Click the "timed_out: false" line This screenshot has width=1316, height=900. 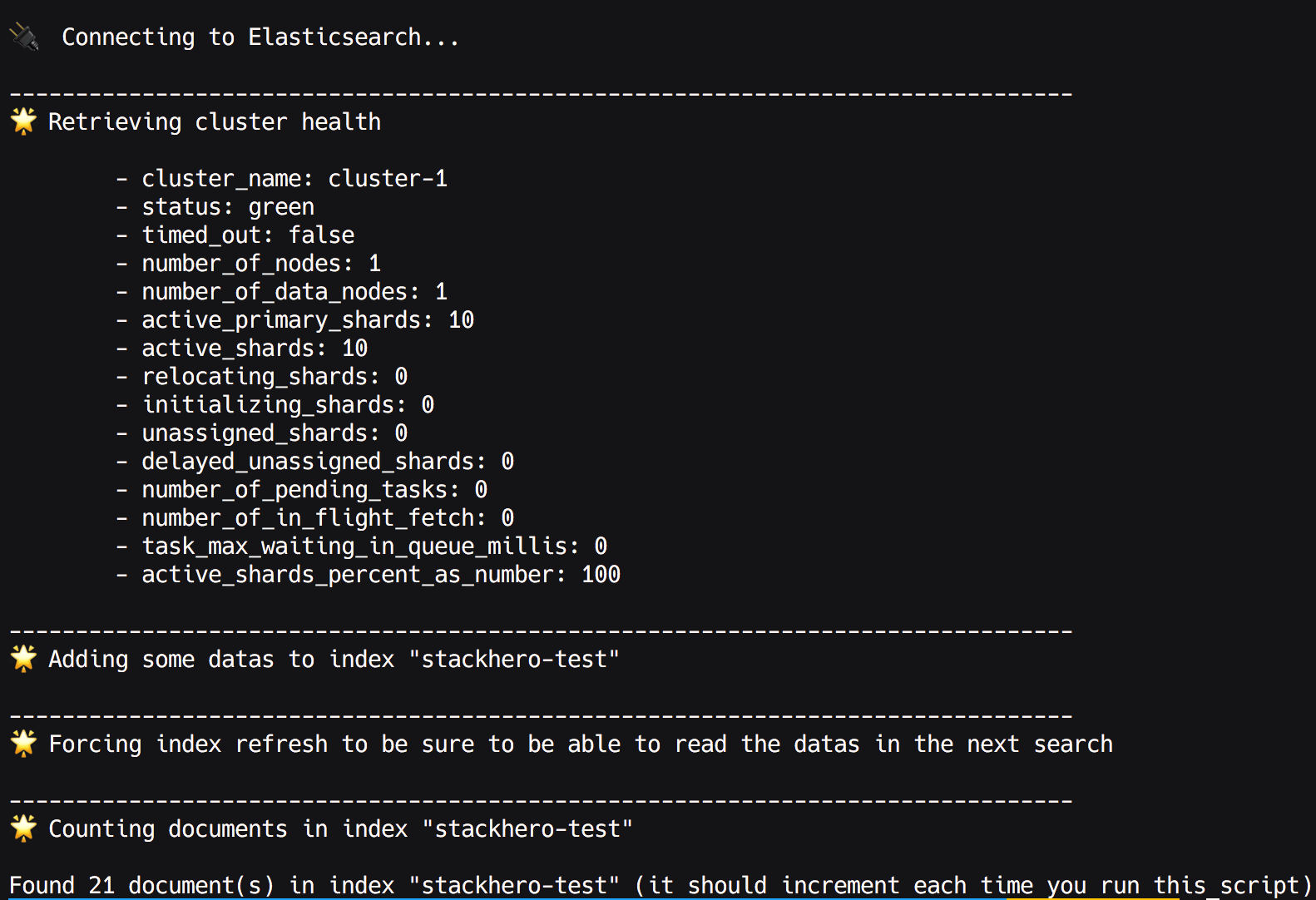click(248, 235)
